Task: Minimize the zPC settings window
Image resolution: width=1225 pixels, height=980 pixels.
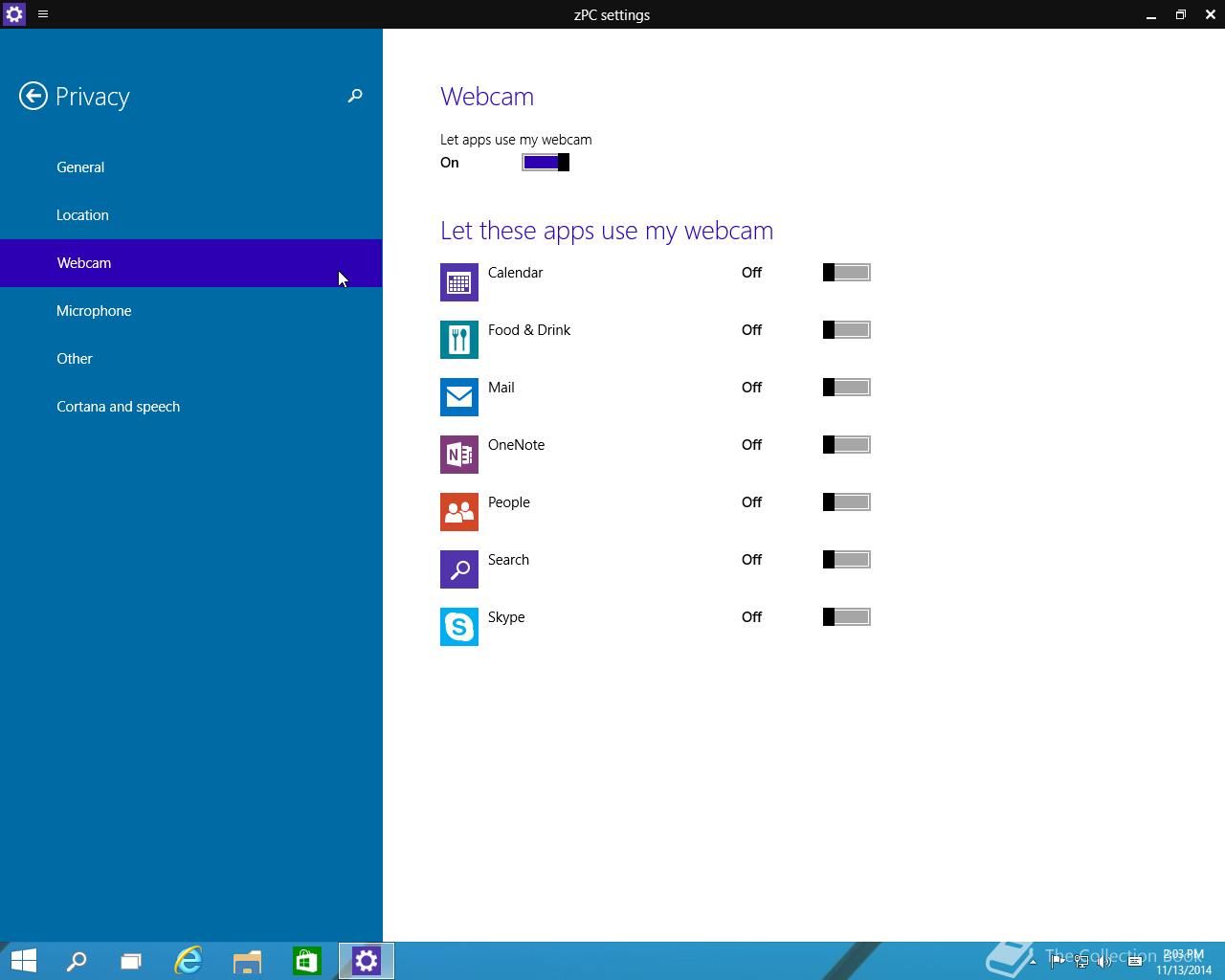Action: point(1151,14)
